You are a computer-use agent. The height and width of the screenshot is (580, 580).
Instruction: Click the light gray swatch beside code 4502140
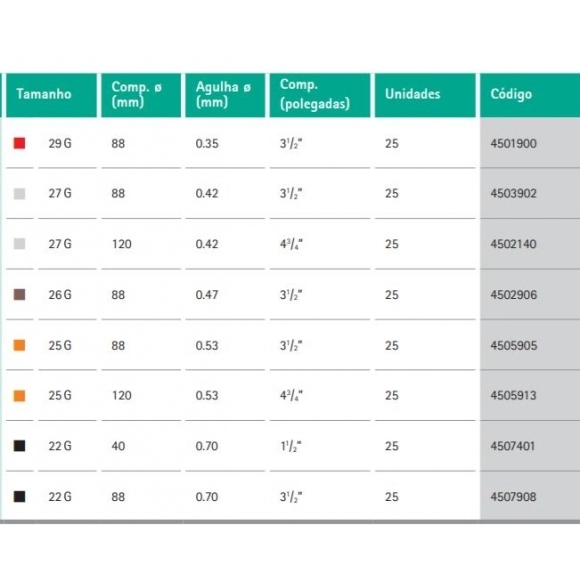pyautogui.click(x=20, y=244)
